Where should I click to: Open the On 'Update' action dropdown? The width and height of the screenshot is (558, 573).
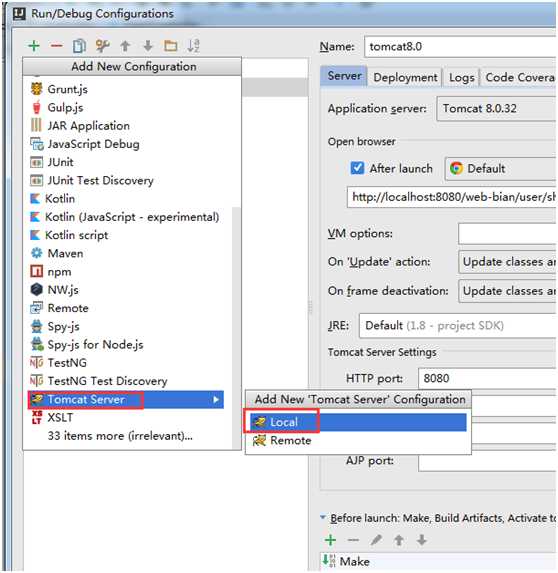pyautogui.click(x=508, y=262)
